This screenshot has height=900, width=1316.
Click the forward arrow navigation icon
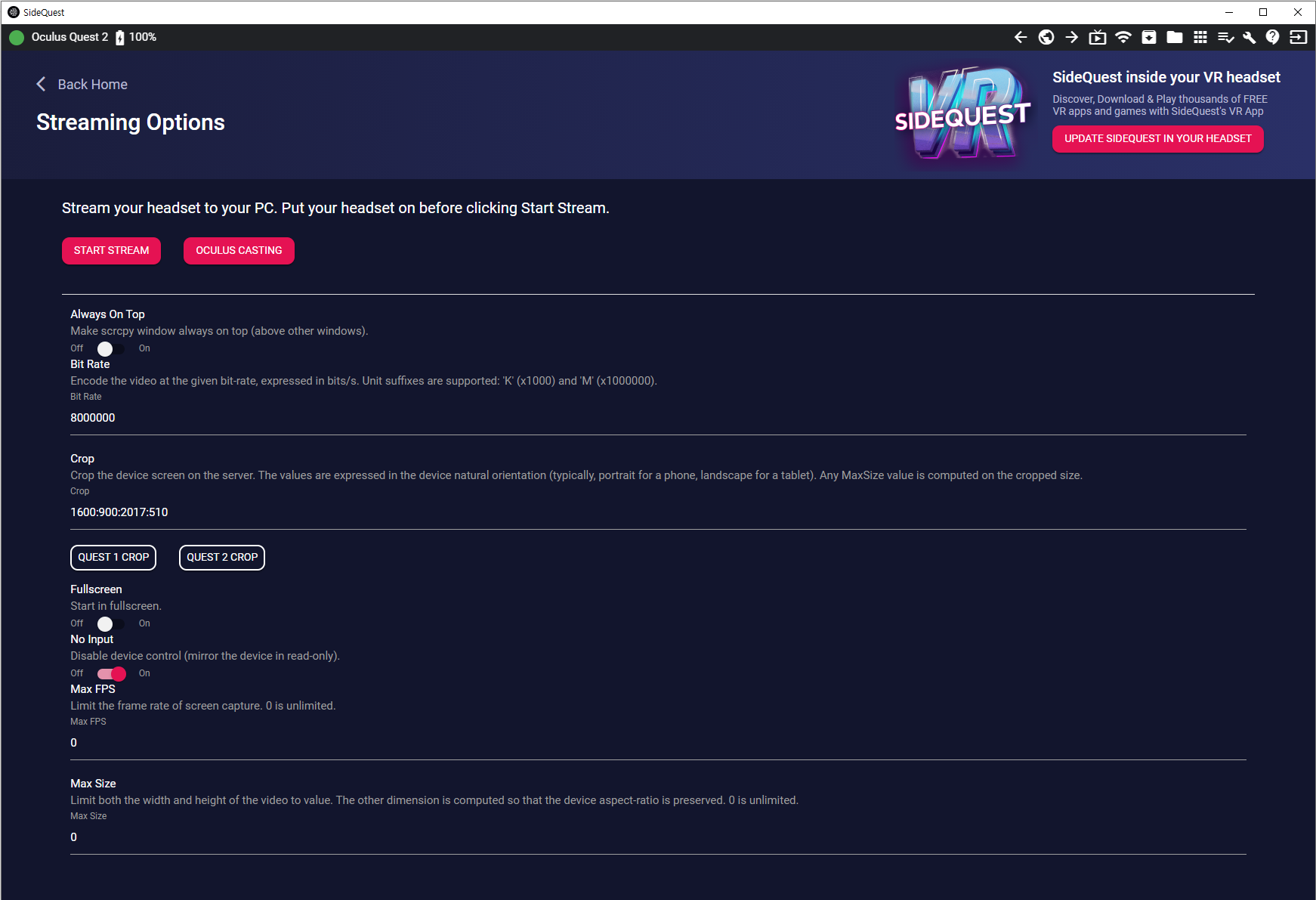pyautogui.click(x=1072, y=37)
